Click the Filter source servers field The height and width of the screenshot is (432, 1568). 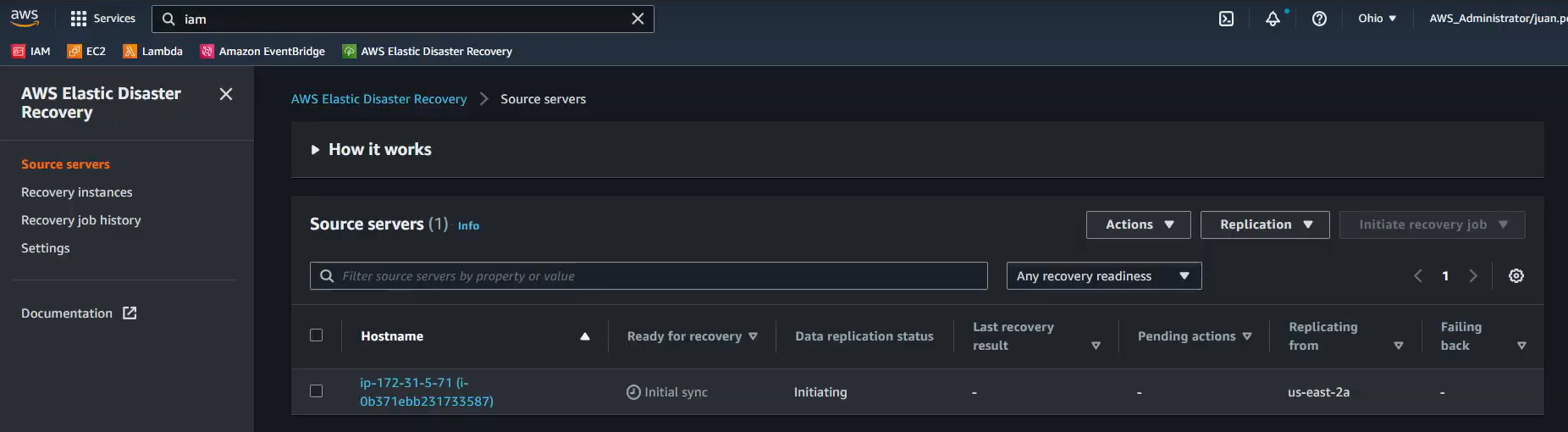(x=649, y=276)
